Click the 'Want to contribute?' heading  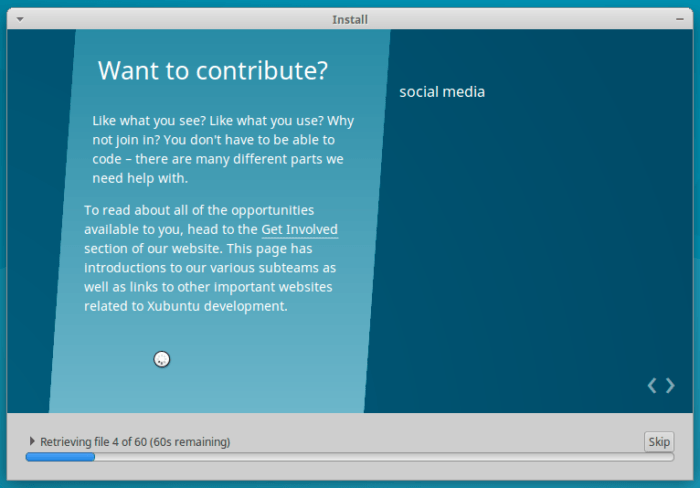tap(213, 71)
